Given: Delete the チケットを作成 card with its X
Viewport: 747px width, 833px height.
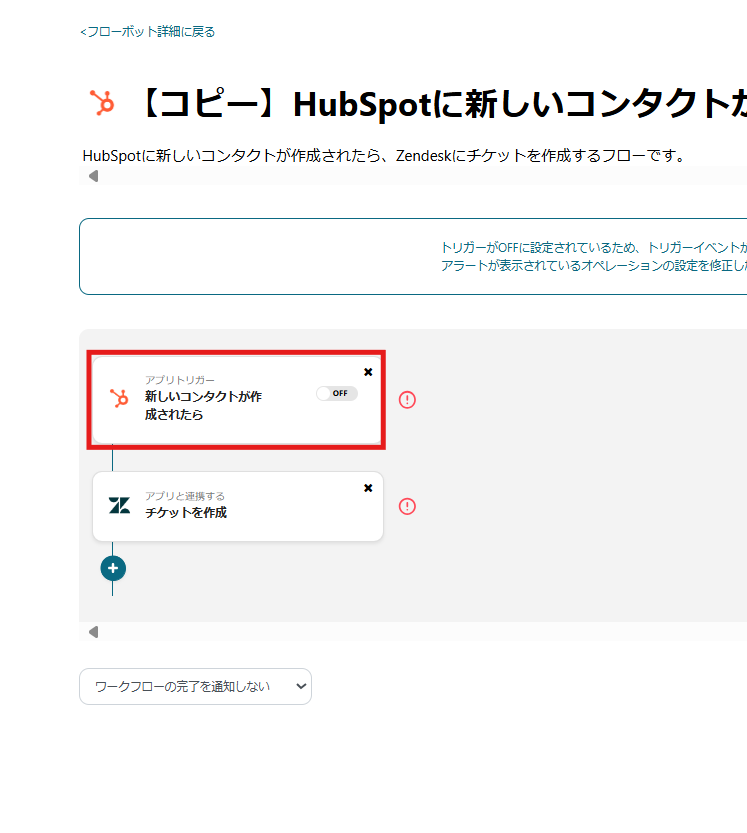Looking at the screenshot, I should pos(368,488).
